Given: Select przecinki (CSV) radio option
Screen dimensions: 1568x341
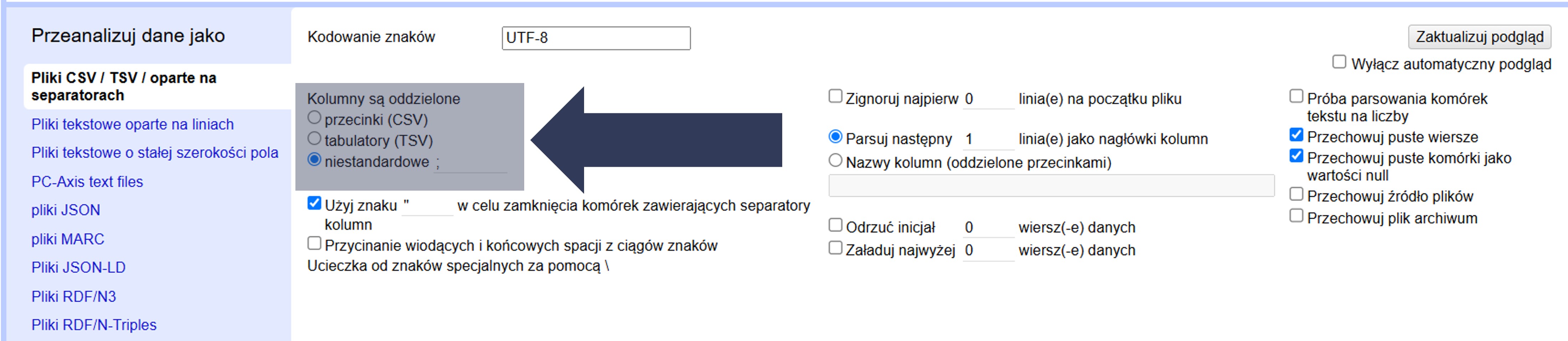Looking at the screenshot, I should pos(314,118).
